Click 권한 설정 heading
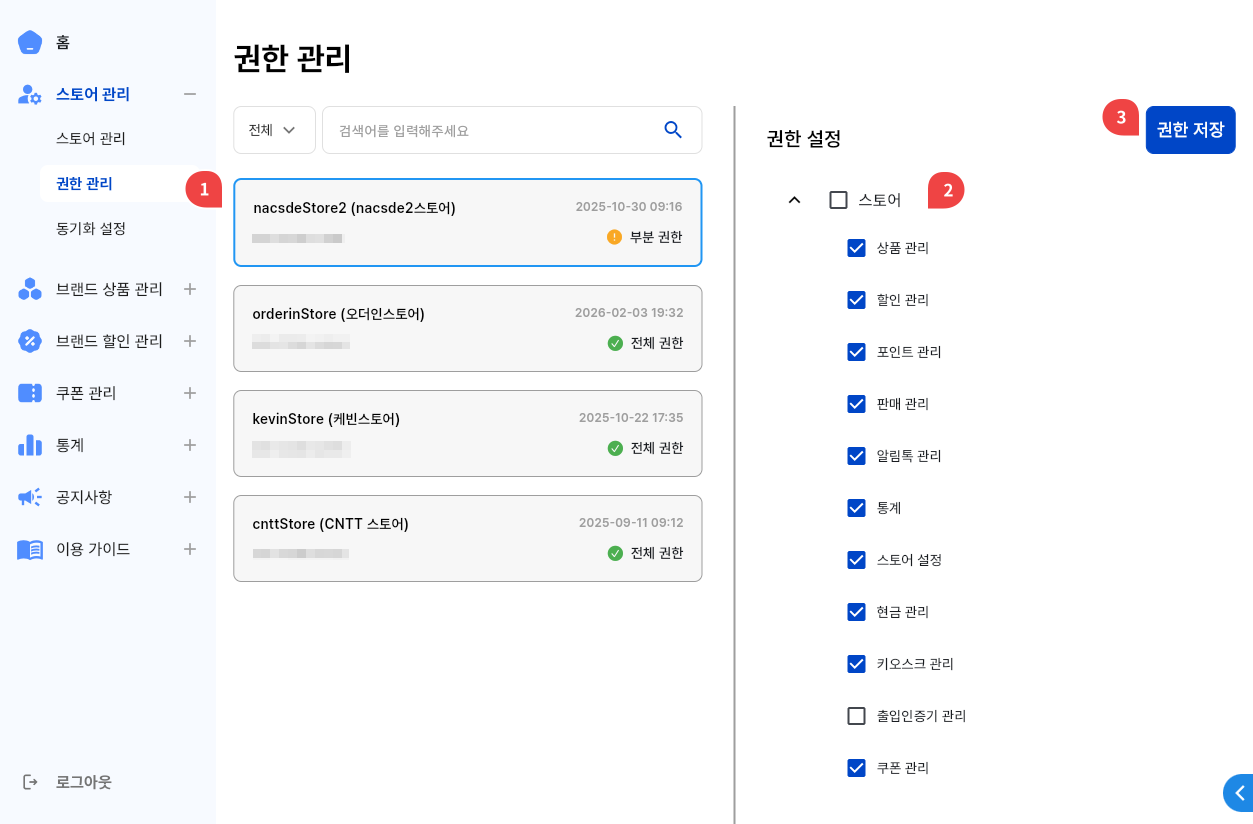The image size is (1253, 824). [804, 139]
